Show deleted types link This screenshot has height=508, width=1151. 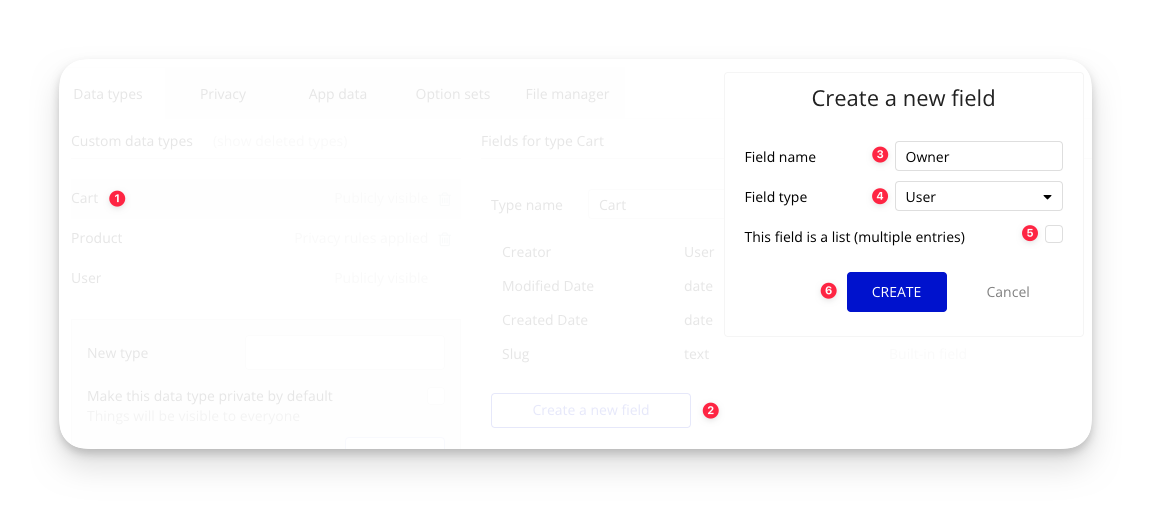pos(280,141)
